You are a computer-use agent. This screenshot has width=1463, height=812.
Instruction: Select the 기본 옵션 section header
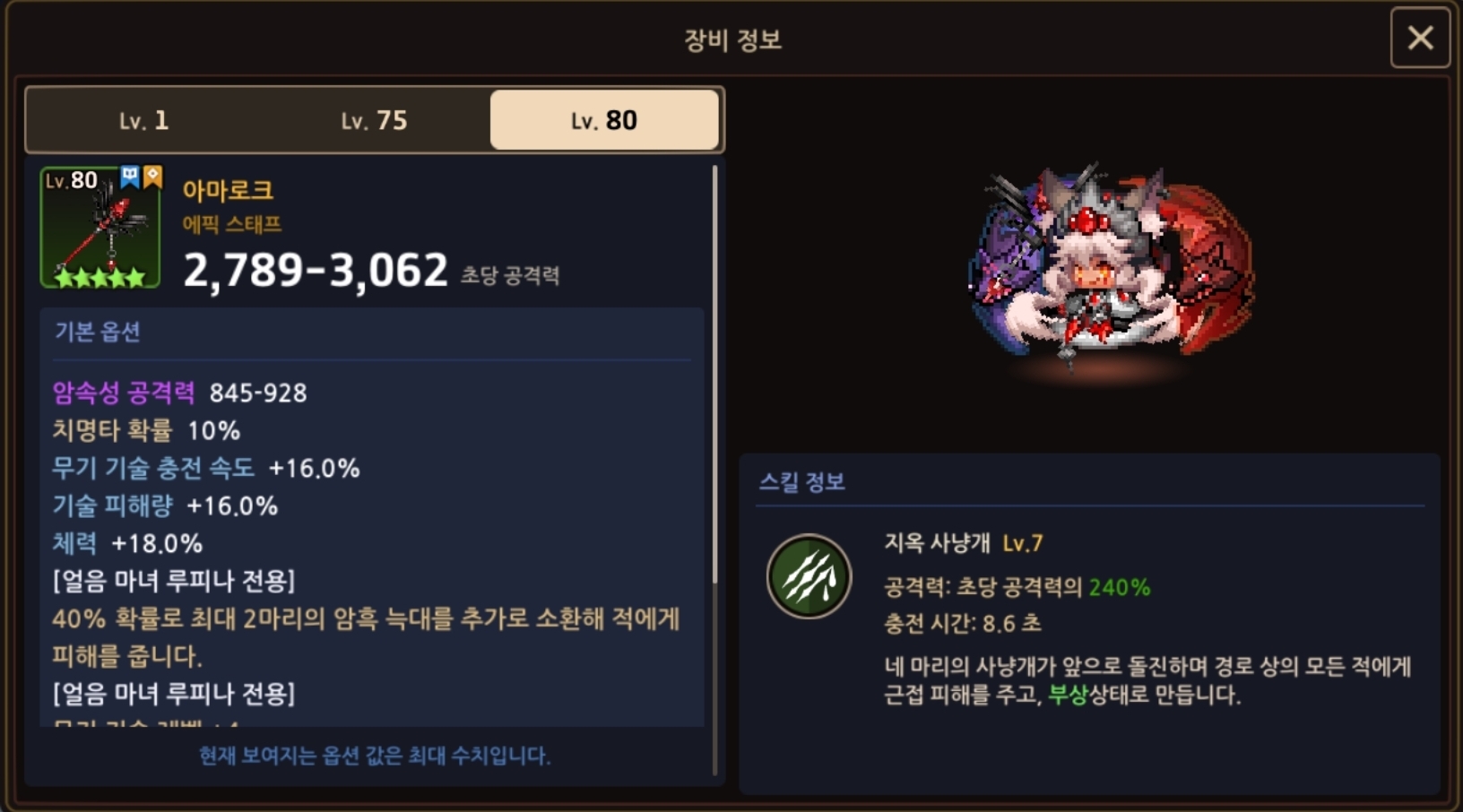98,332
